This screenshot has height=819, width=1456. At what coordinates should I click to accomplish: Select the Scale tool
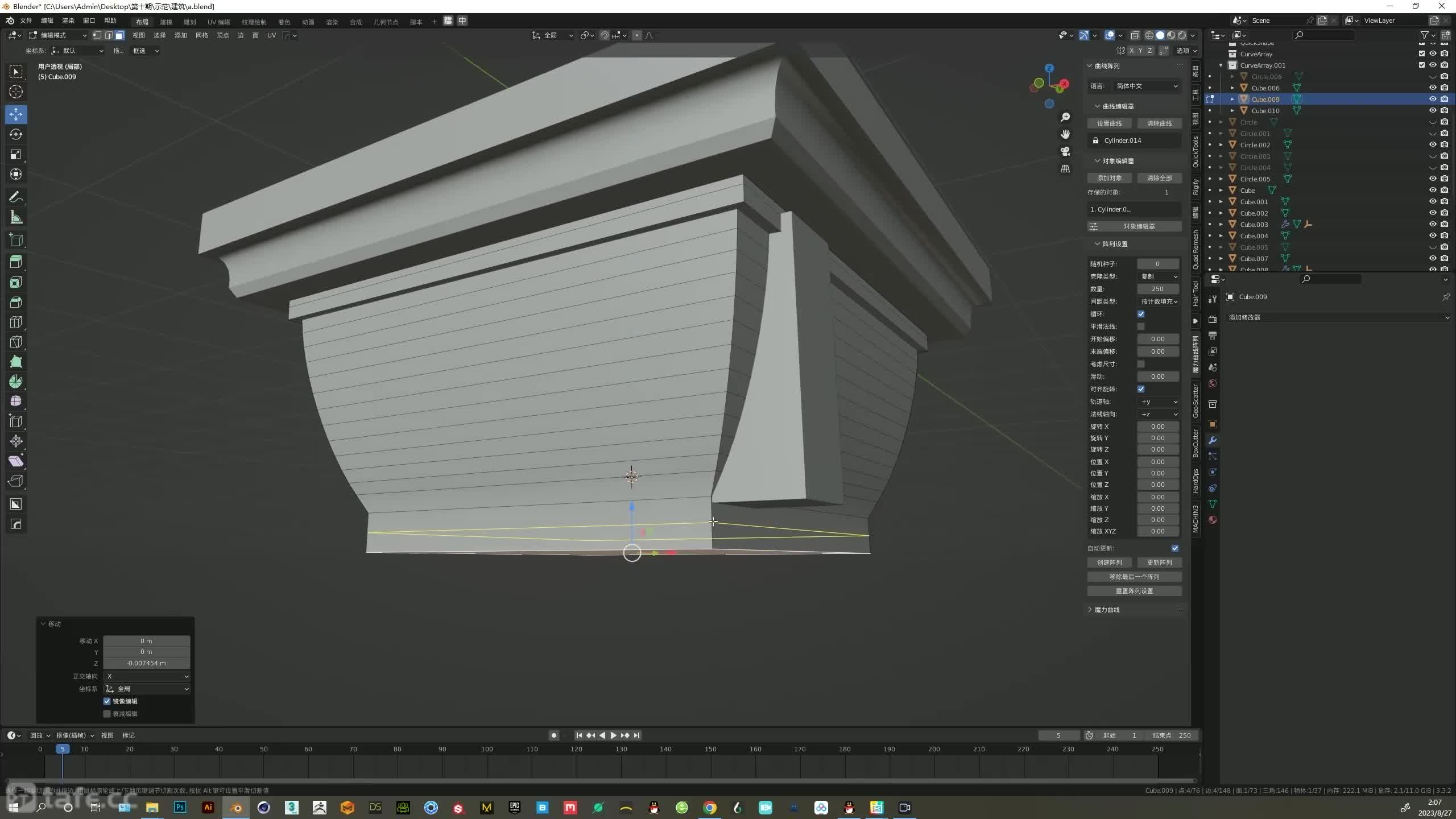coord(16,154)
